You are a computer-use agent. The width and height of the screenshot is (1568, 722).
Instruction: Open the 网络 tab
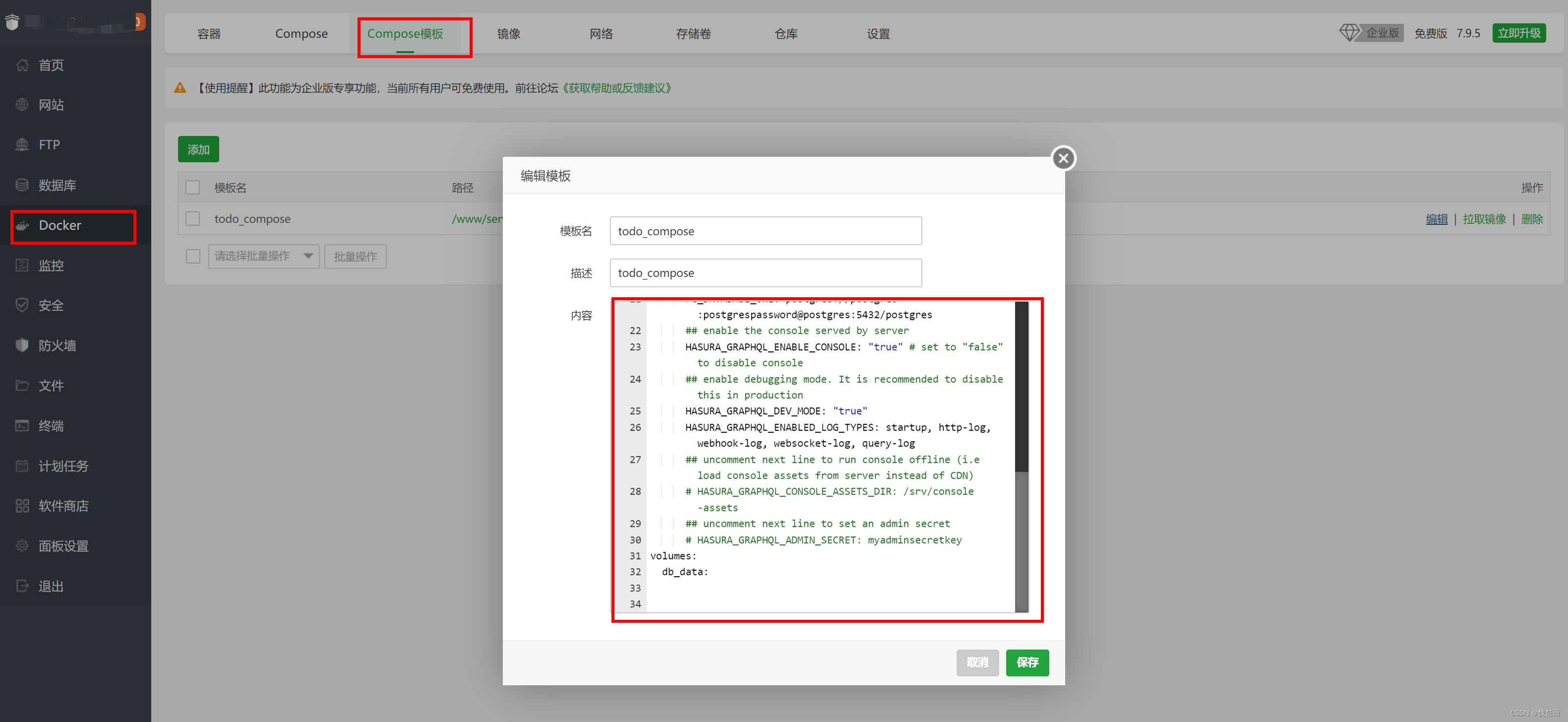[602, 34]
